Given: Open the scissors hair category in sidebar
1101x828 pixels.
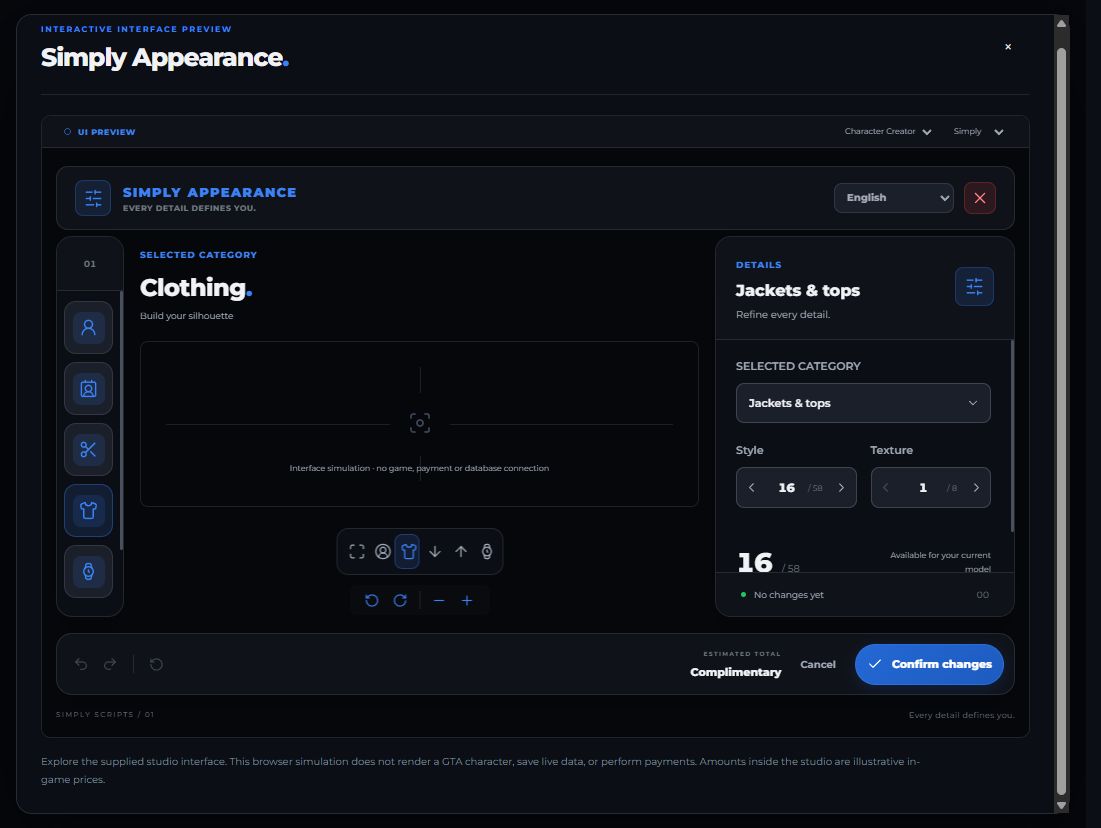Looking at the screenshot, I should (88, 449).
